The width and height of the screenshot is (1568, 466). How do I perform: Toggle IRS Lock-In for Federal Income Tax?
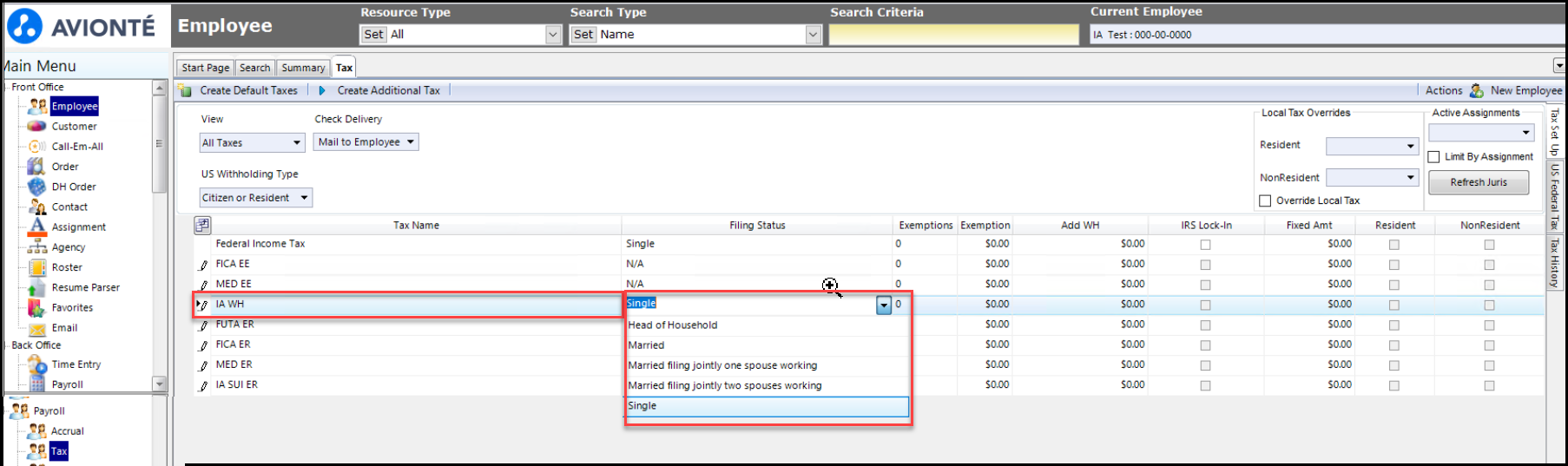[x=1205, y=245]
